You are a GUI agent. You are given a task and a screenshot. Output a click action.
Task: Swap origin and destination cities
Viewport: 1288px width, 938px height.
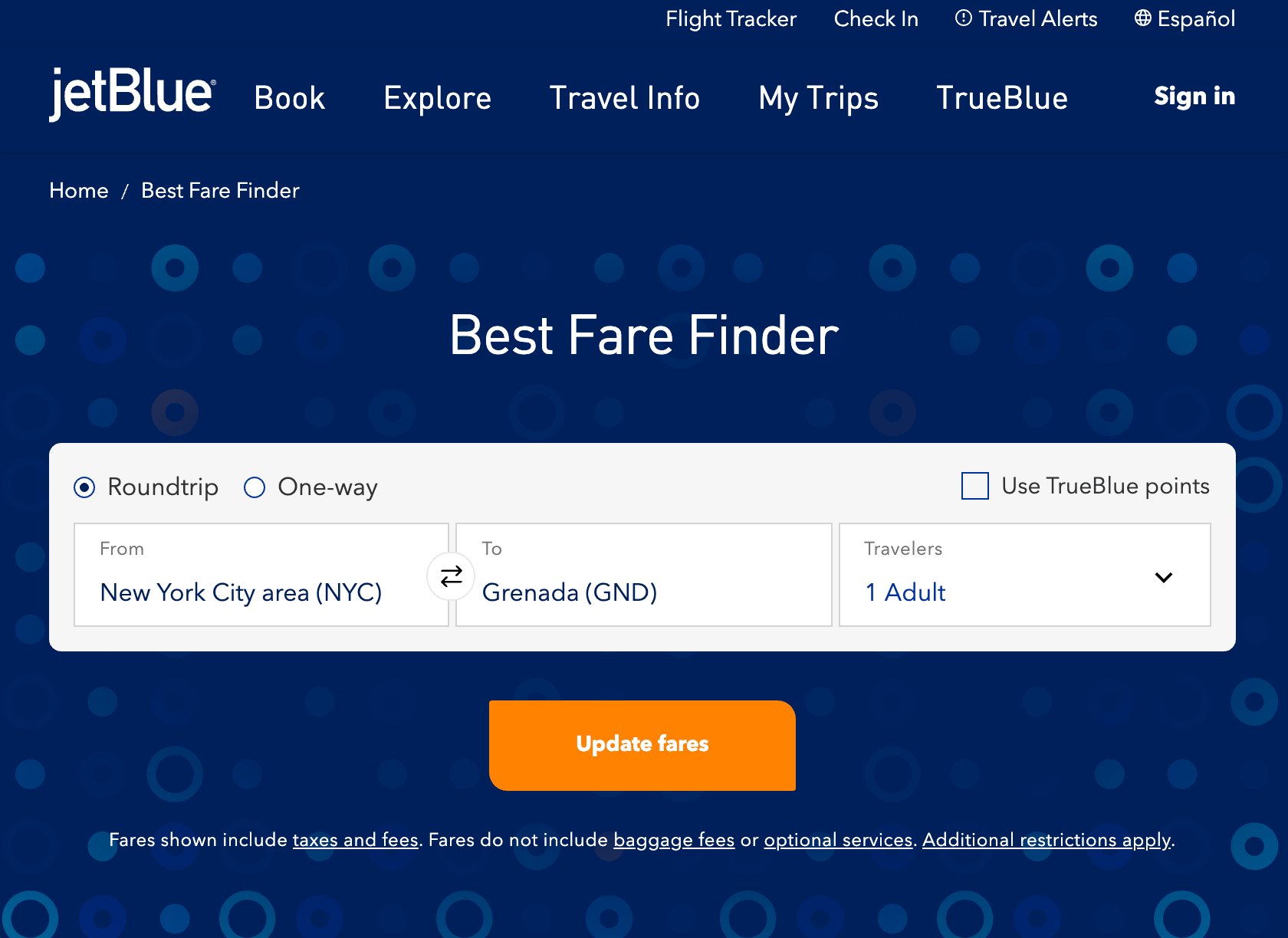point(452,576)
